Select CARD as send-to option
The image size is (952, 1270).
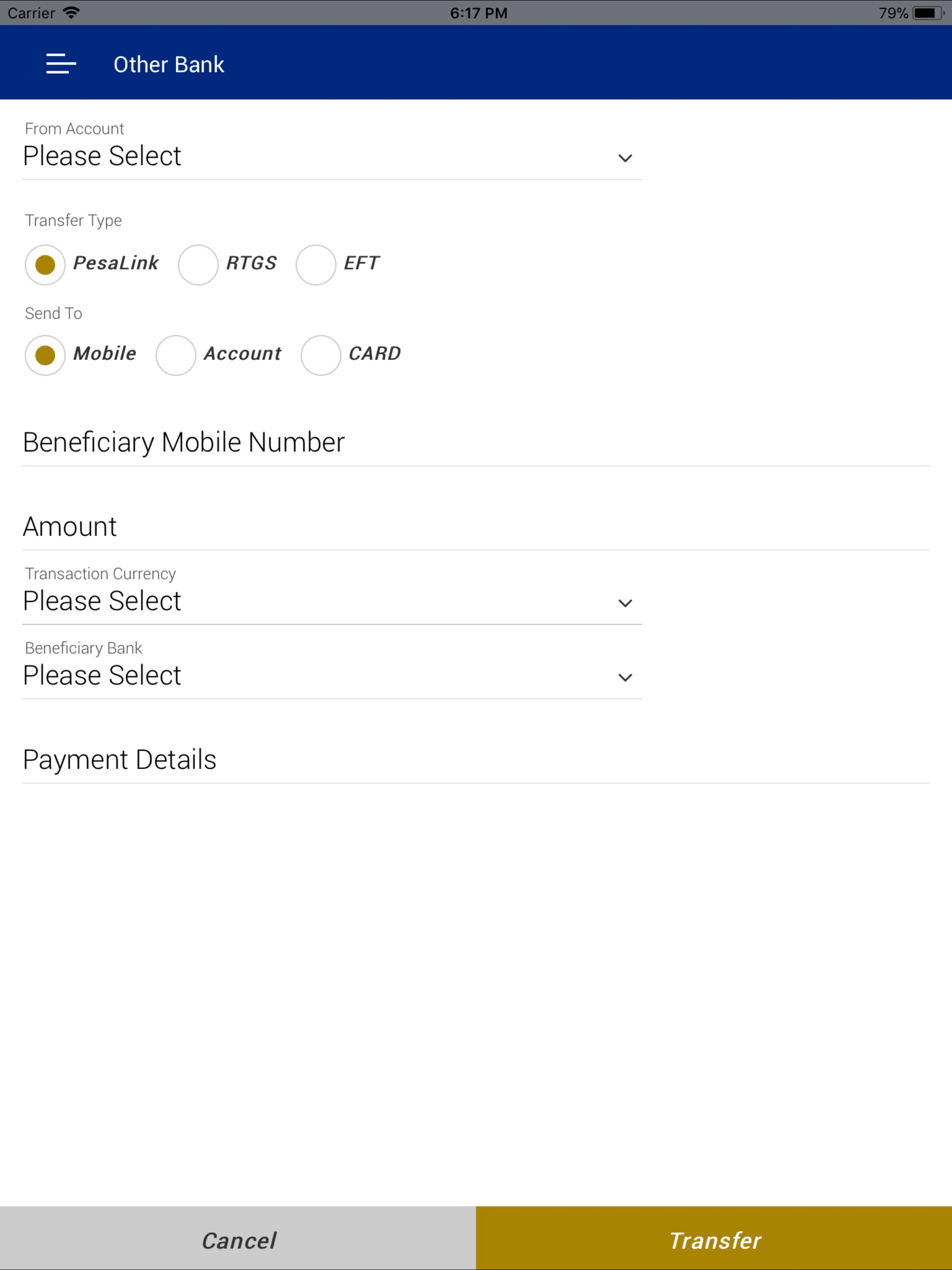[321, 356]
